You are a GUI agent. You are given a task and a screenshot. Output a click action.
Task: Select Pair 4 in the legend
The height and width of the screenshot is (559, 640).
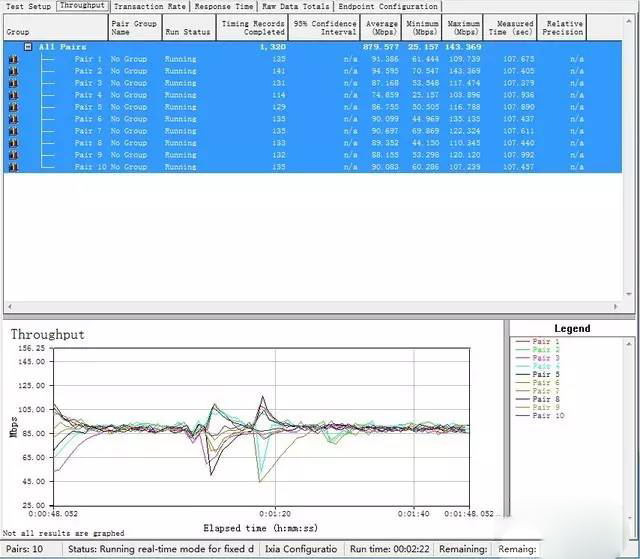pyautogui.click(x=546, y=366)
